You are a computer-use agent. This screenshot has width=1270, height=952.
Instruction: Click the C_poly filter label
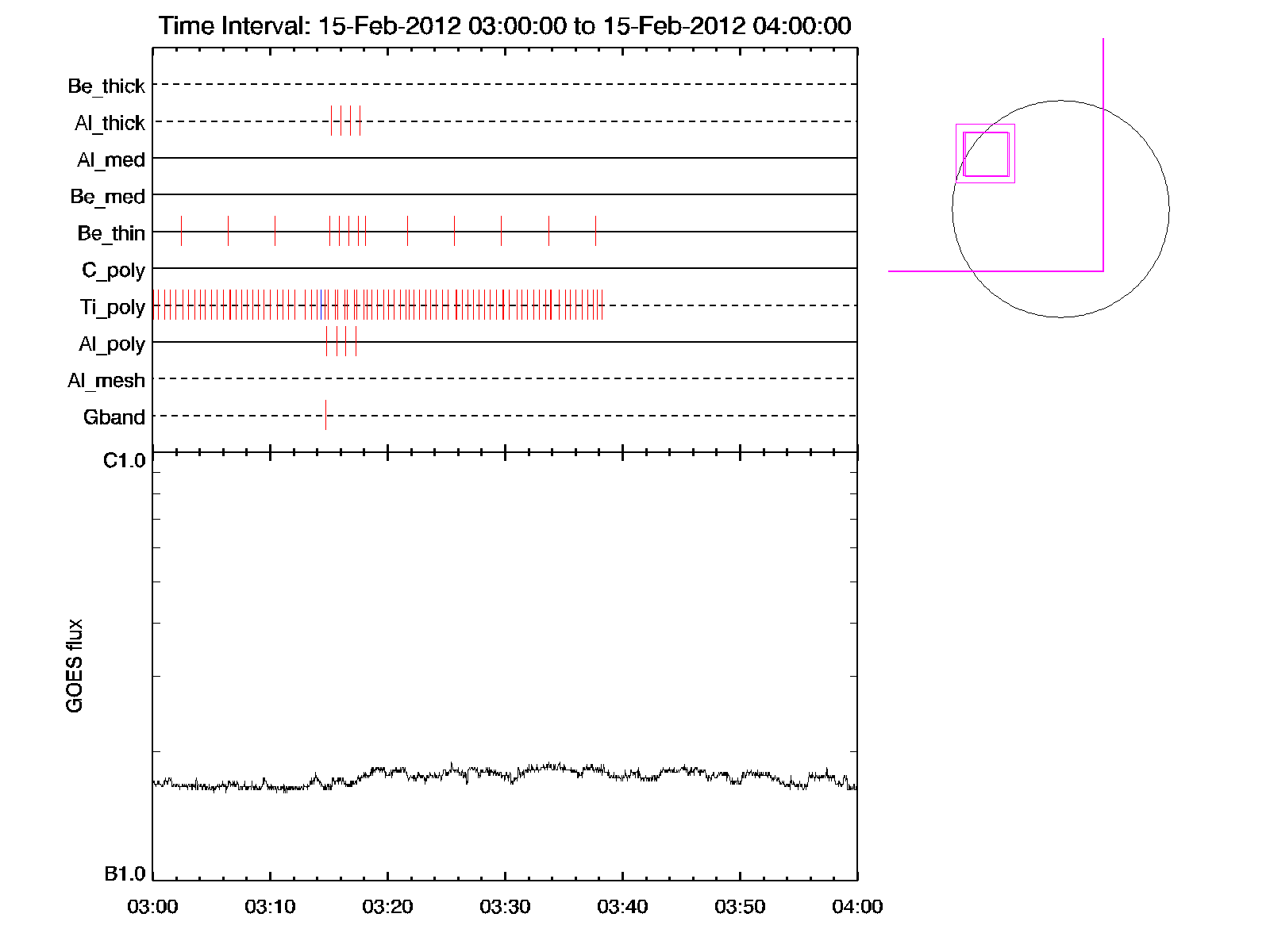pyautogui.click(x=114, y=271)
